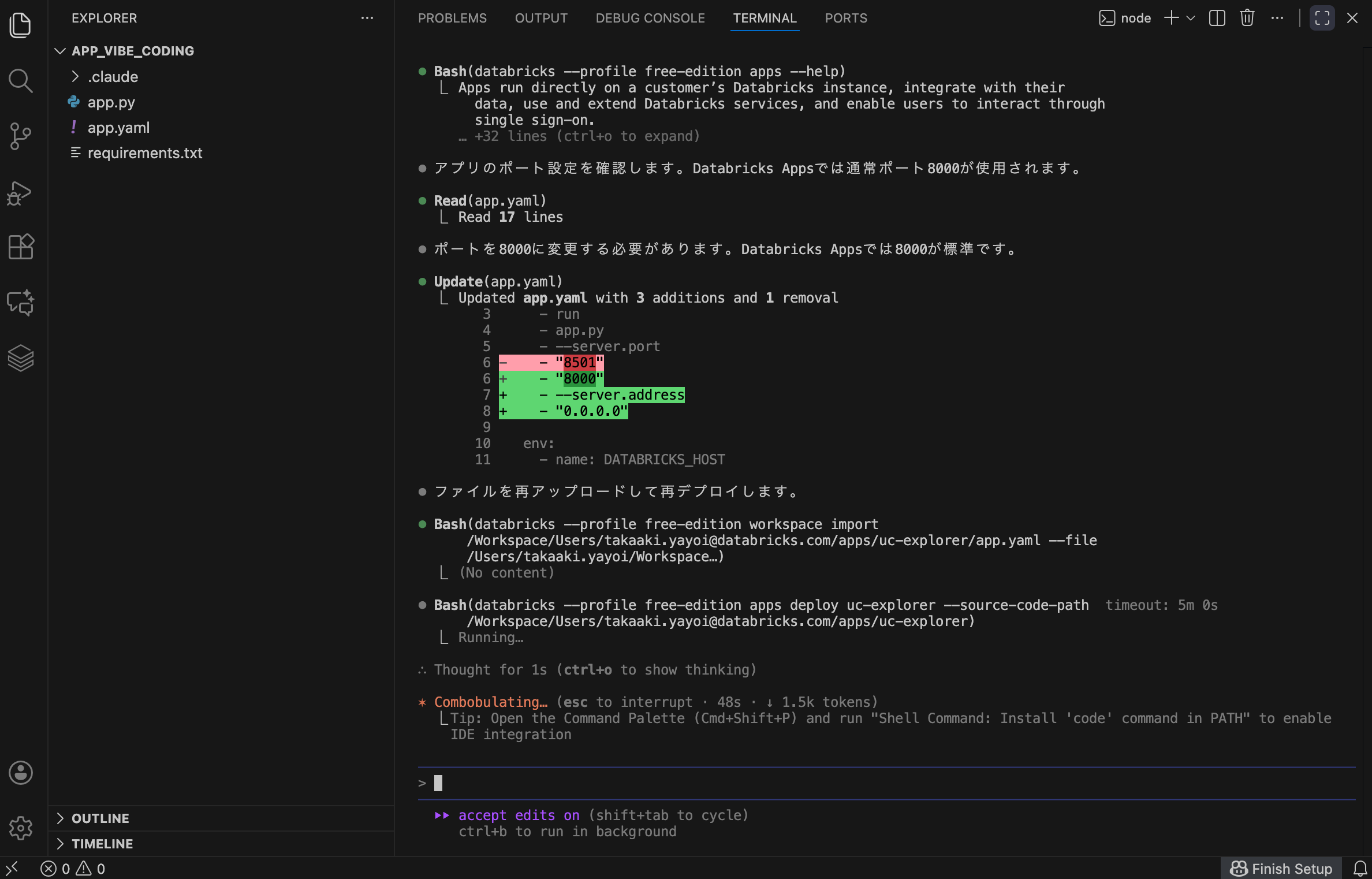Viewport: 1372px width, 879px height.
Task: Split the active terminal
Action: click(x=1217, y=18)
